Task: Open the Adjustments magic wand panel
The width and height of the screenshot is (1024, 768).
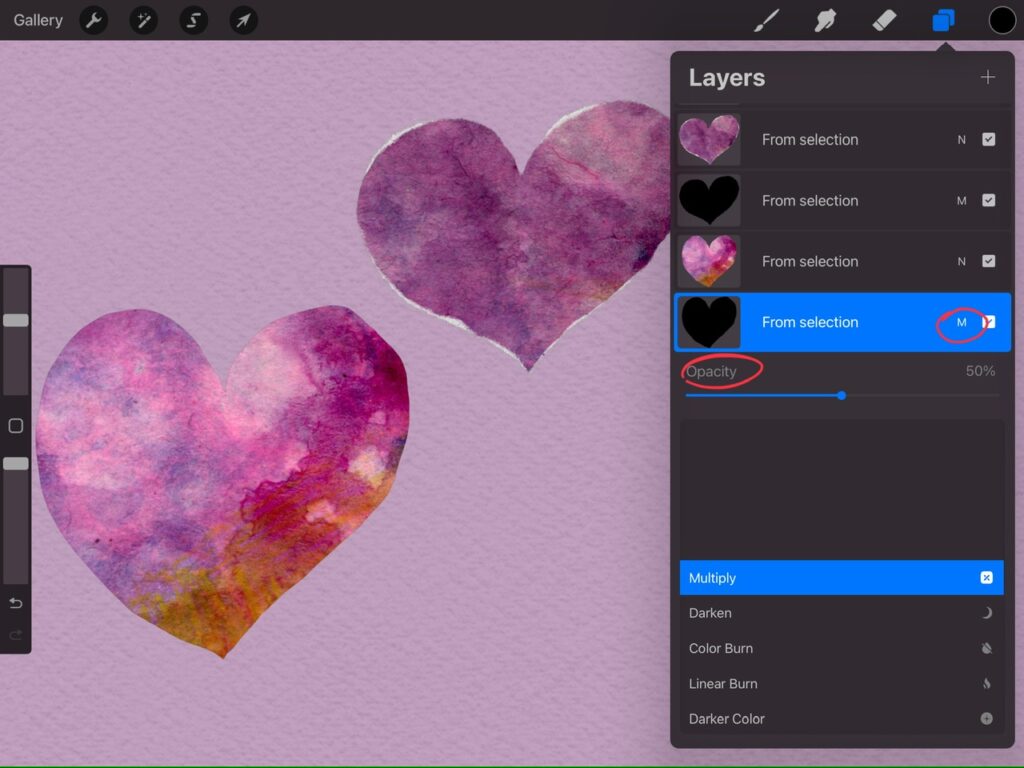Action: (x=143, y=20)
